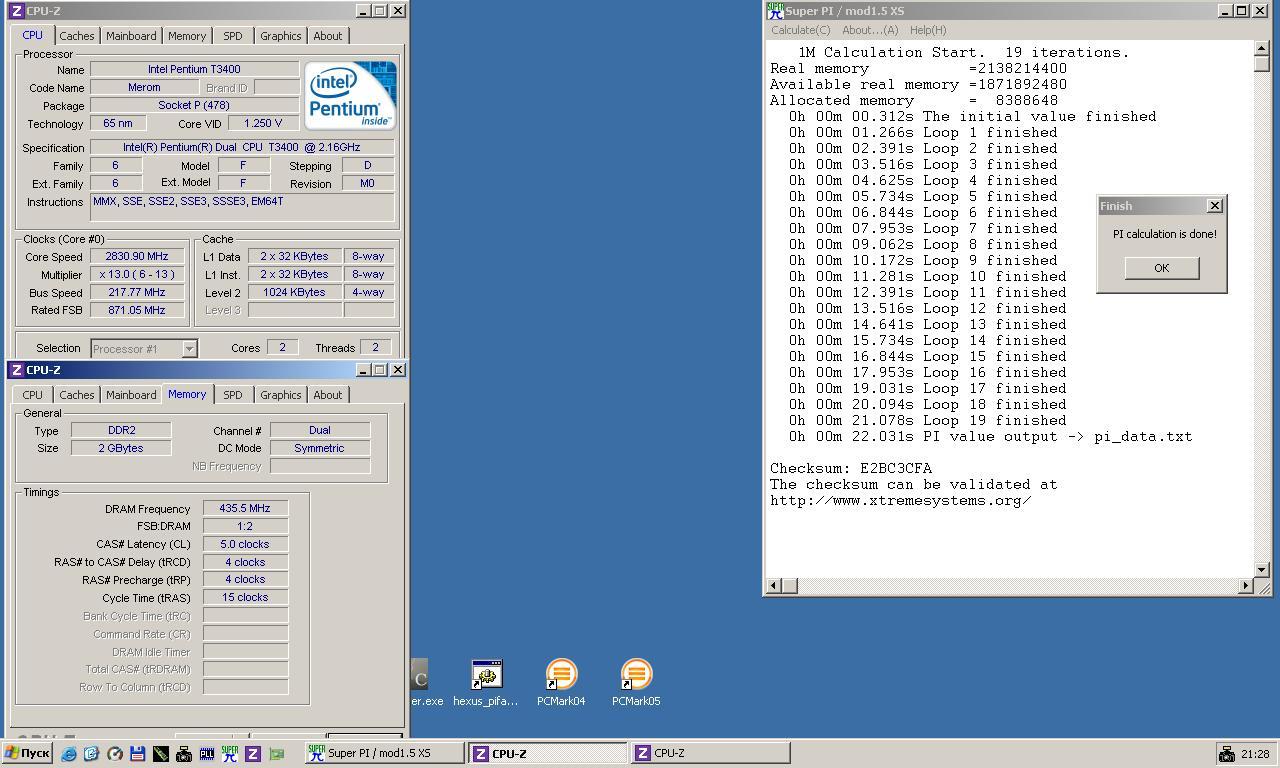Open the hexus_pifa desktop shortcut
Screen dimensions: 1280x768
click(x=486, y=683)
